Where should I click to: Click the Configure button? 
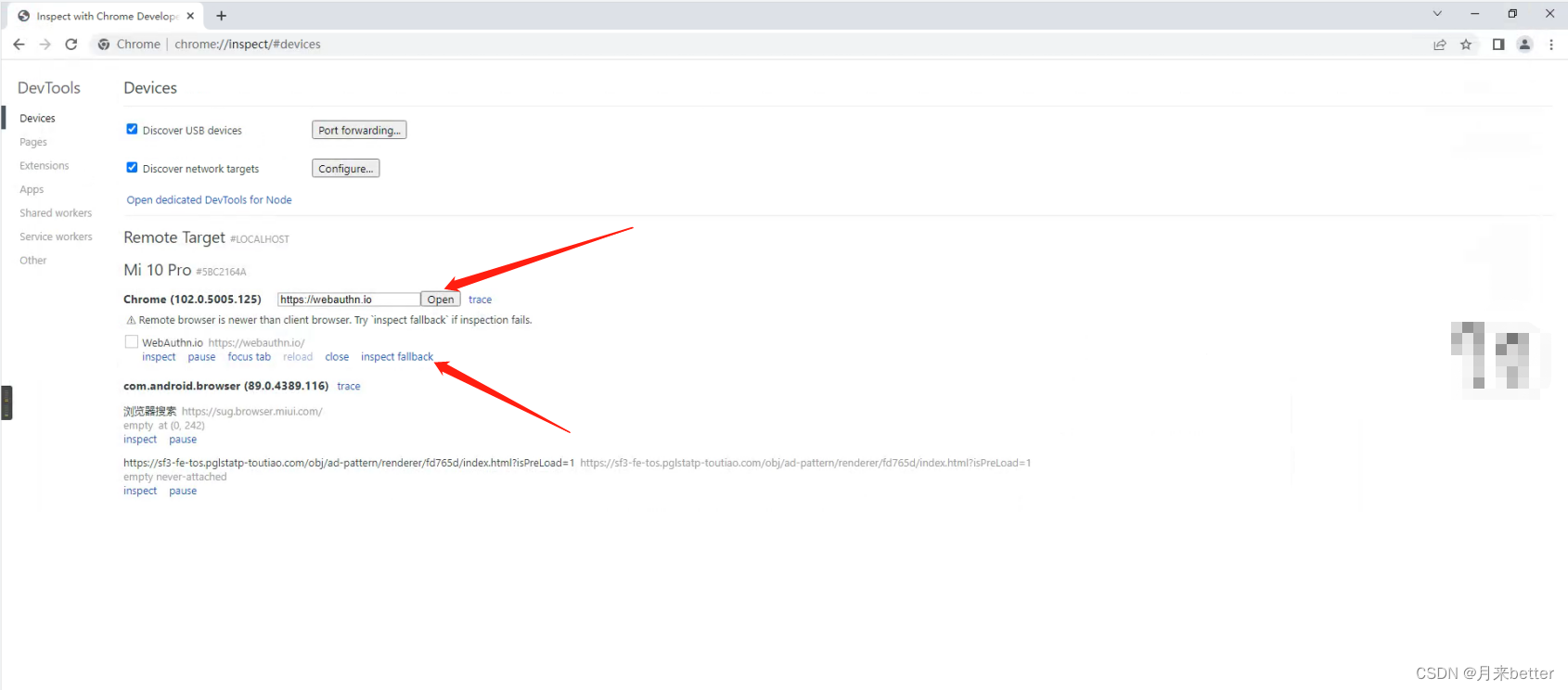coord(345,168)
